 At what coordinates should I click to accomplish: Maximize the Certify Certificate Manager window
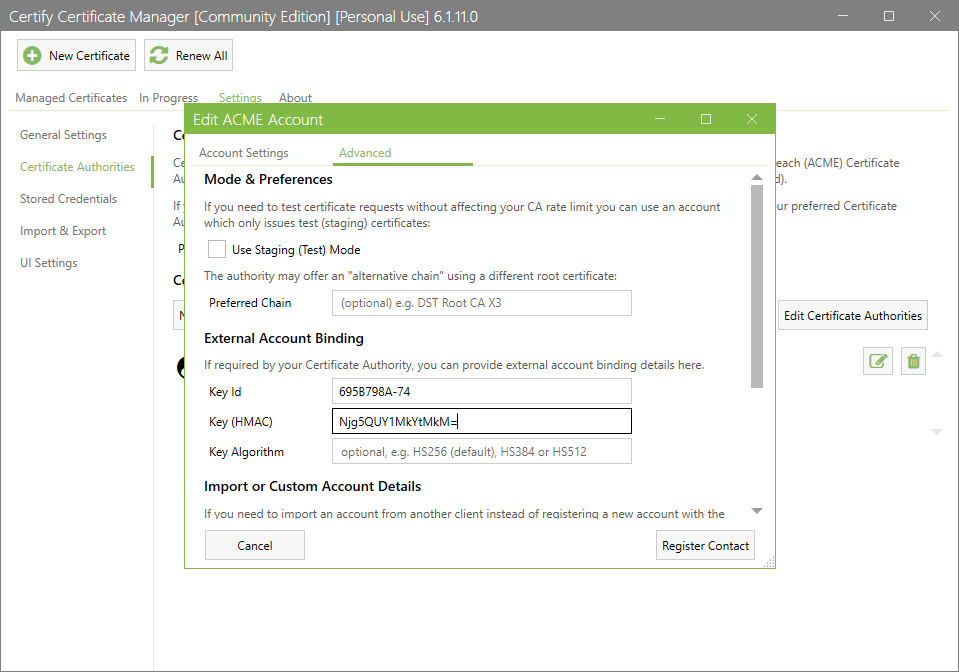(x=889, y=16)
